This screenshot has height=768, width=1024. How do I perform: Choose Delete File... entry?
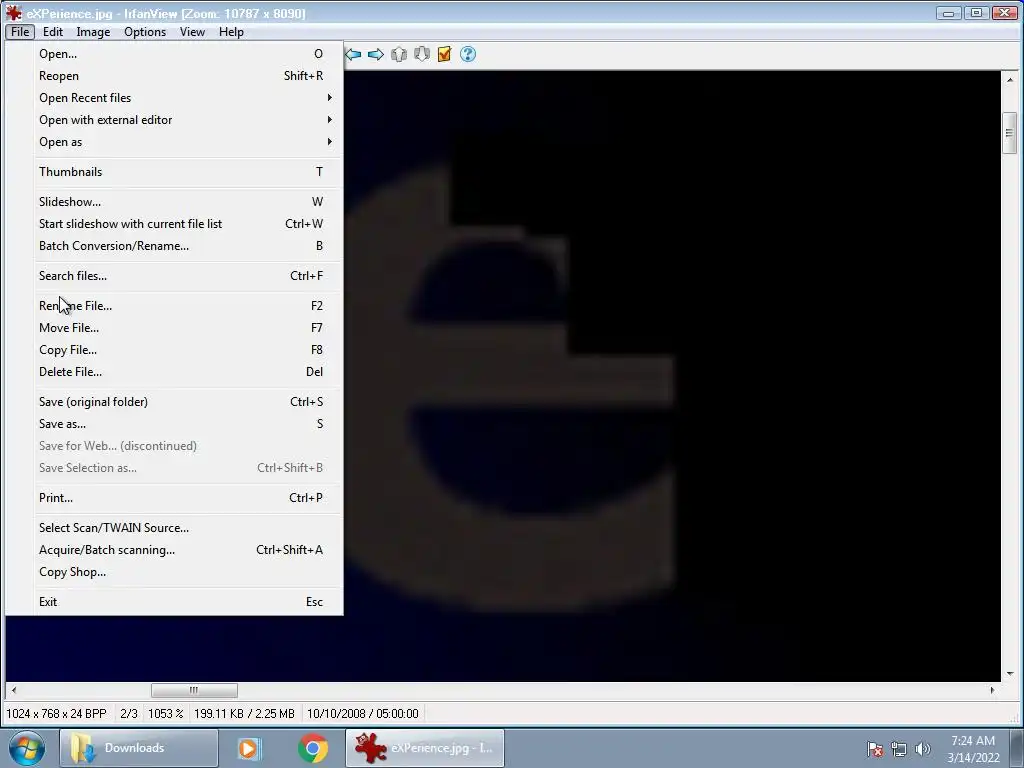tap(187, 372)
